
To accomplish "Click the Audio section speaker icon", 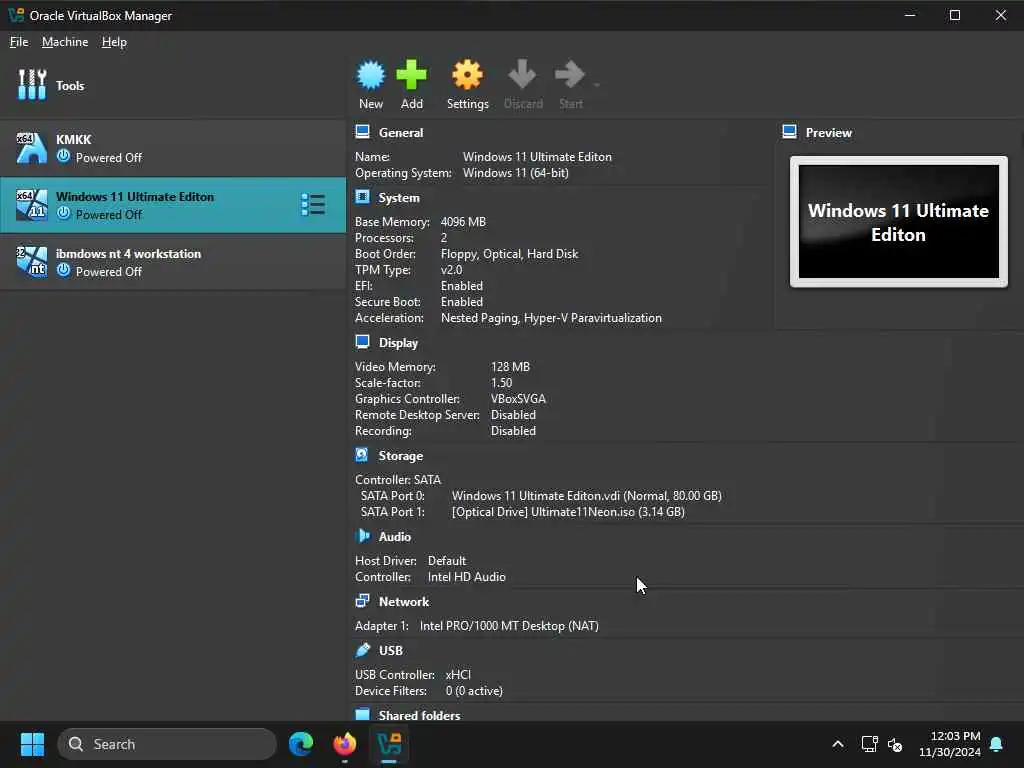I will click(362, 536).
